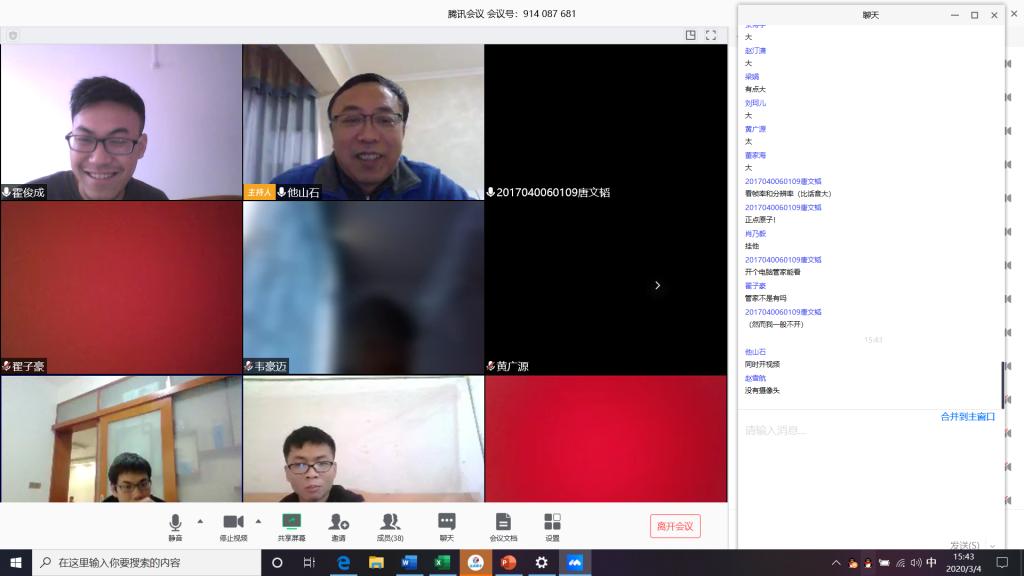Viewport: 1024px width, 576px height.
Task: Open the 设置 settings icon
Action: coord(552,524)
